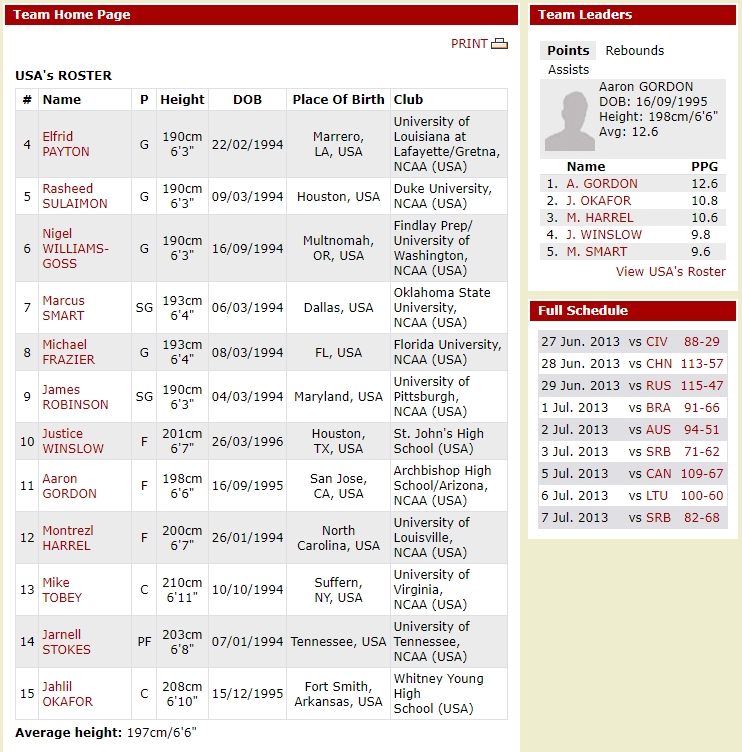742x752 pixels.
Task: Select Marcus Smart in the roster table
Action: 63,307
